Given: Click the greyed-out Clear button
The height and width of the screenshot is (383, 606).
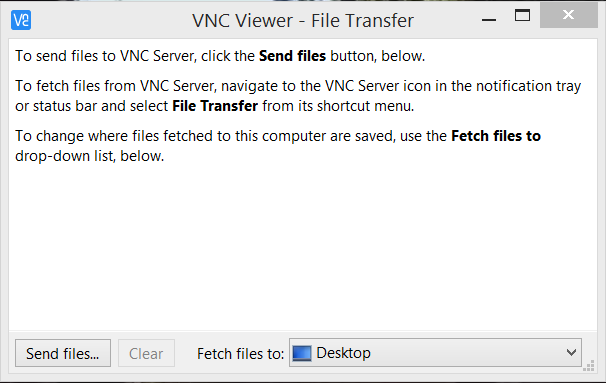Looking at the screenshot, I should tap(146, 353).
